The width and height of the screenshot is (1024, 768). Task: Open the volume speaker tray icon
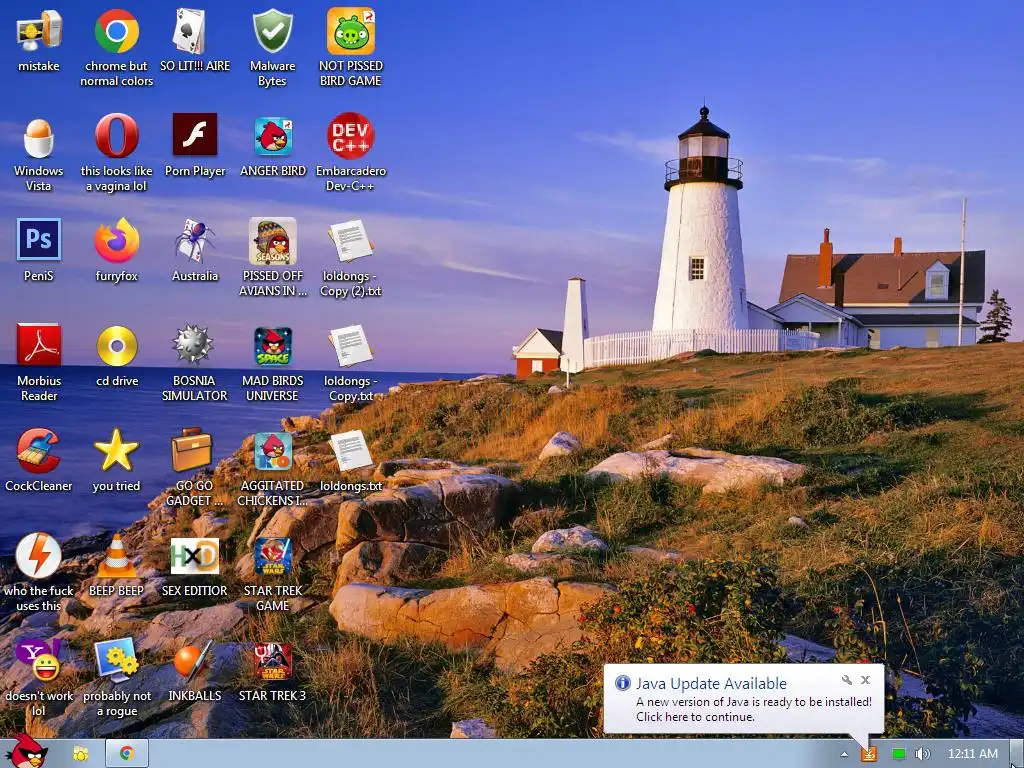tap(922, 754)
